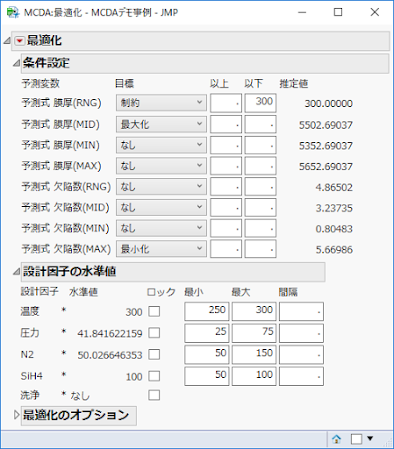Collapse the 設計因子の水準値 section
Viewport: 394px width, 449px height.
pyautogui.click(x=16, y=272)
